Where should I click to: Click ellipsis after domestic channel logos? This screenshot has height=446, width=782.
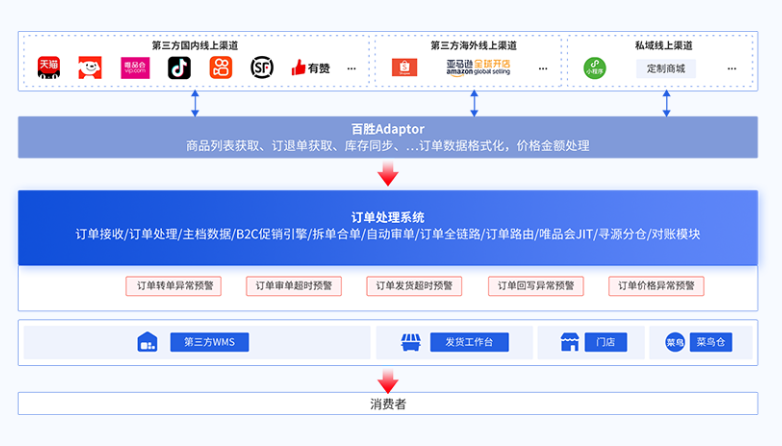click(x=352, y=69)
